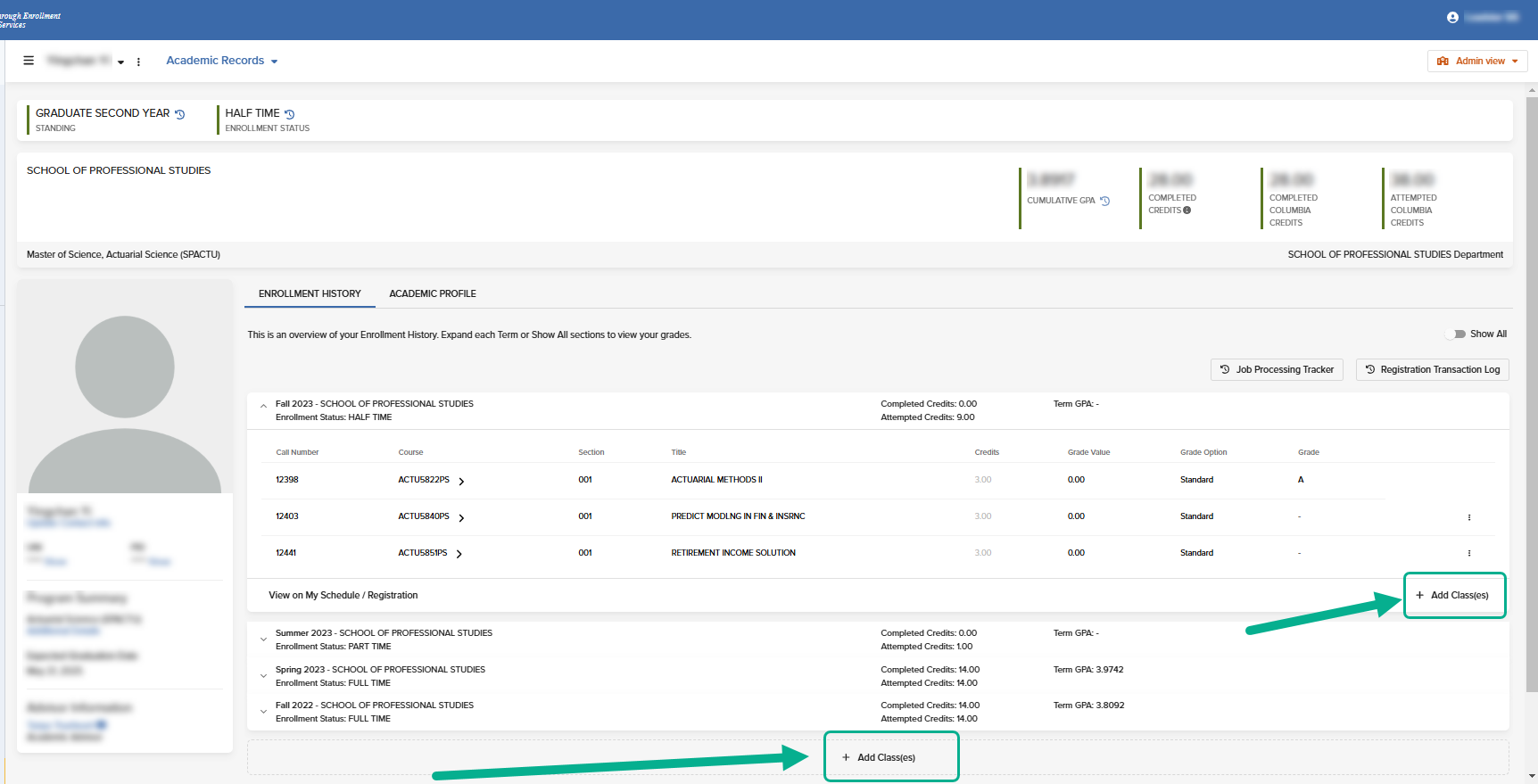Open the Registration Transaction Log
Image resolution: width=1538 pixels, height=784 pixels.
(x=1433, y=369)
